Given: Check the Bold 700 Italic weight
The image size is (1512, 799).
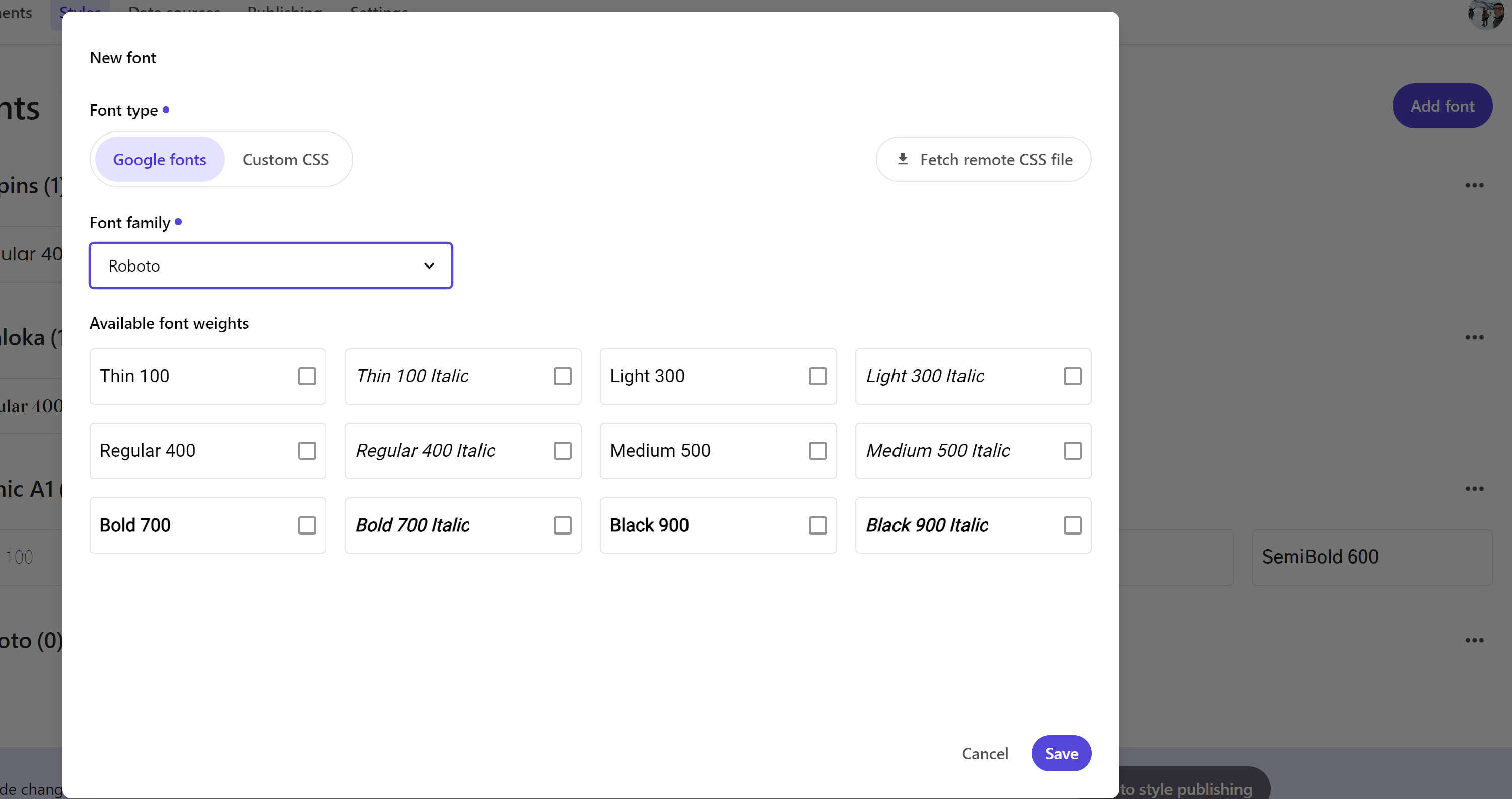Looking at the screenshot, I should coord(562,525).
